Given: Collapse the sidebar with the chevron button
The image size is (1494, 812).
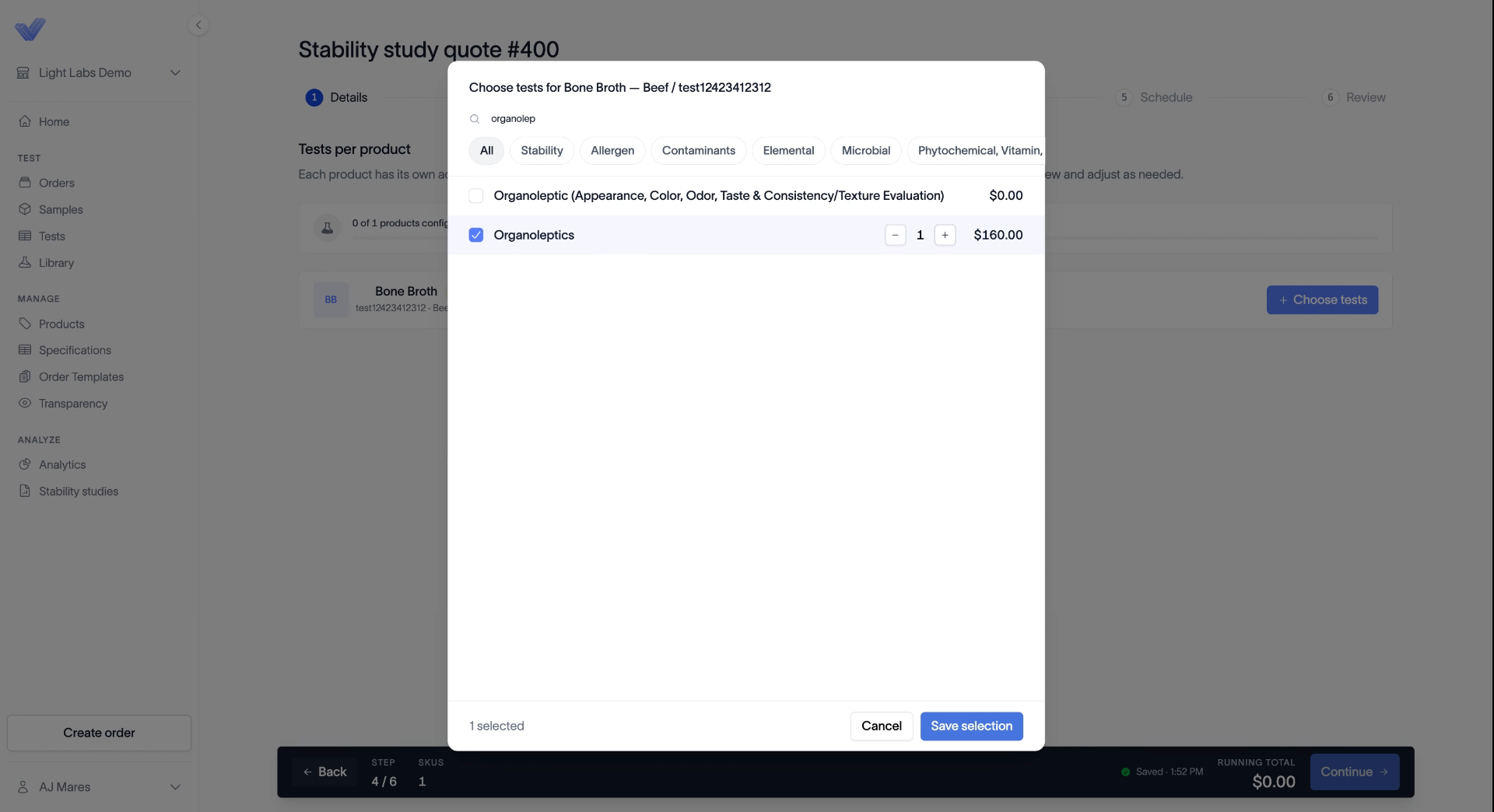Looking at the screenshot, I should point(198,26).
